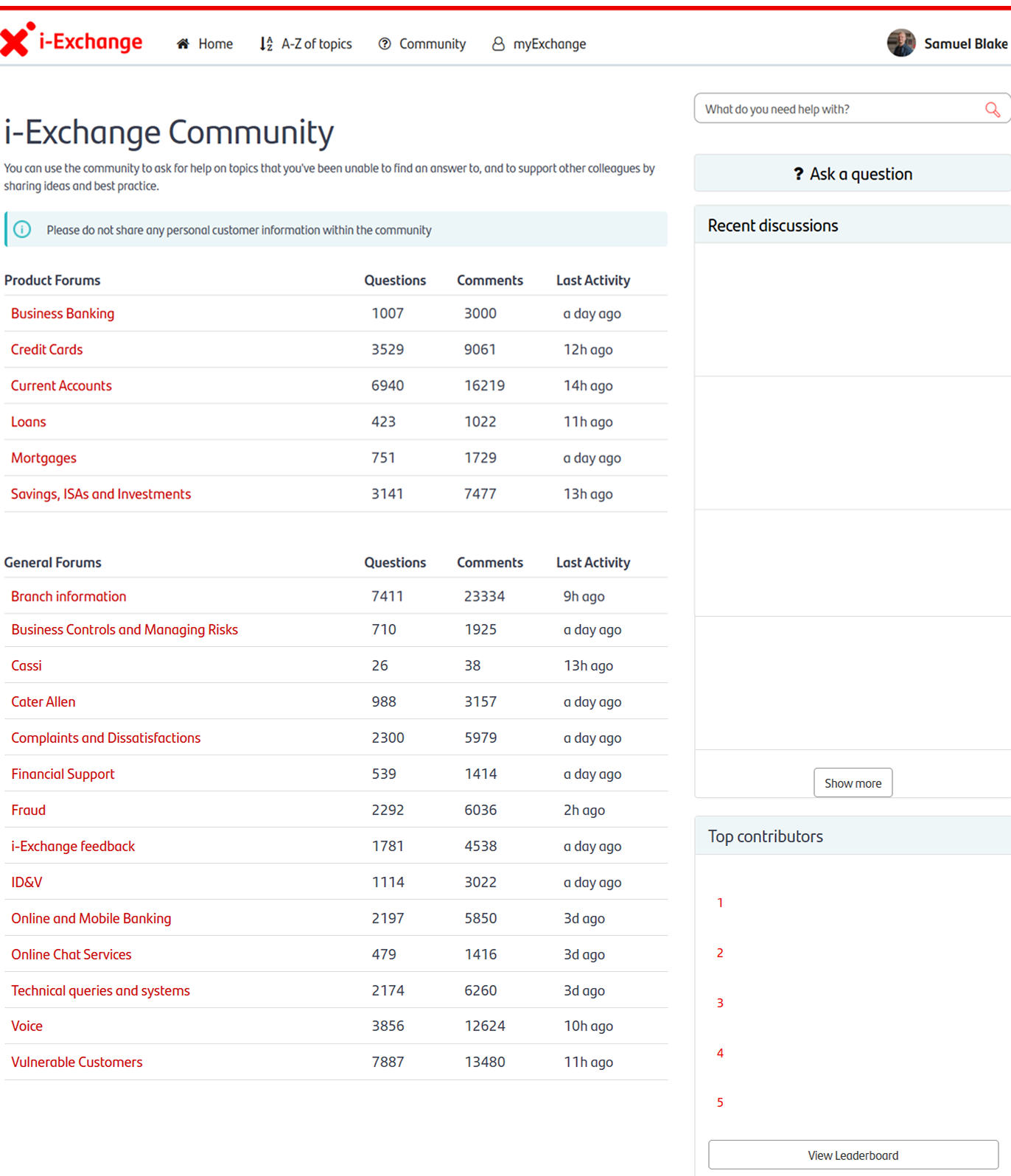Click the View Leaderboard button
Screen dimensions: 1011x1176
pyautogui.click(x=853, y=1155)
